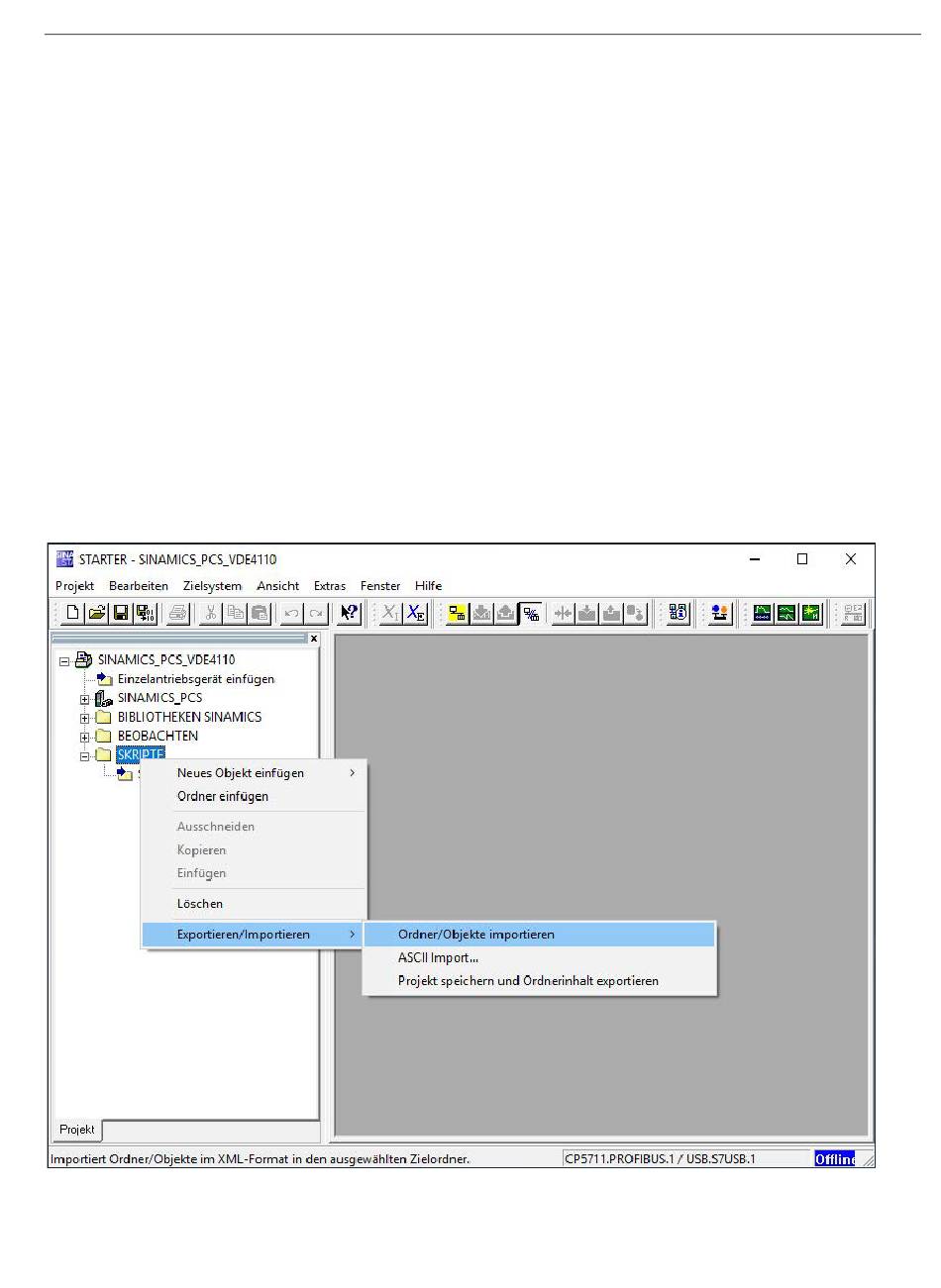The height and width of the screenshot is (1288, 941).
Task: Click the last grey toolbar icon on the right
Action: tap(853, 614)
